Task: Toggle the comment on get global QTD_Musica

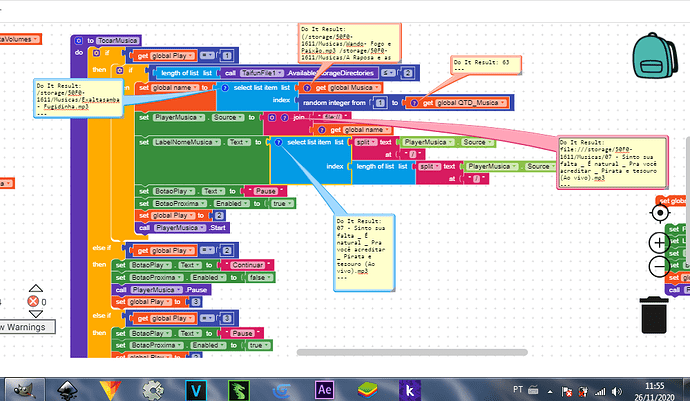Action: 411,102
